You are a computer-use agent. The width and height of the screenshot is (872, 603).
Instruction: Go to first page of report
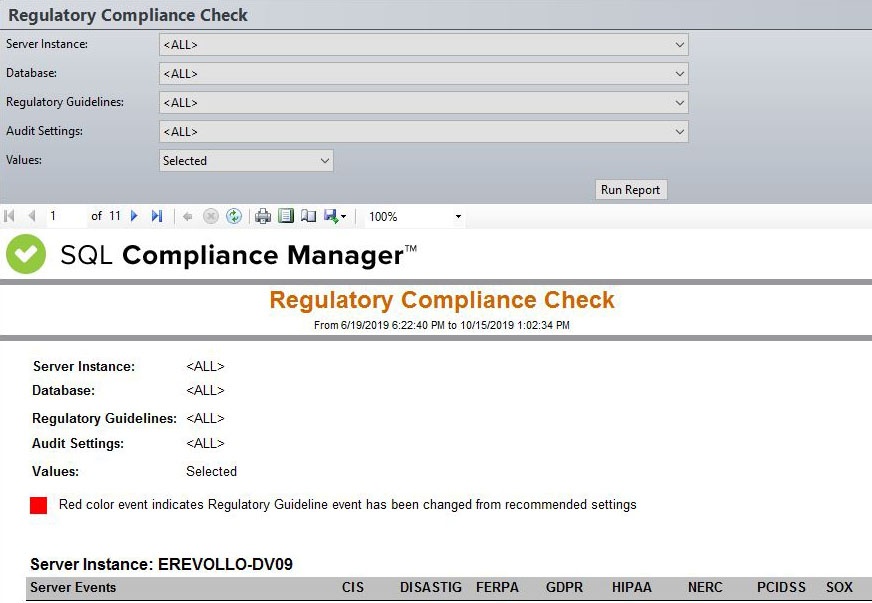9,216
